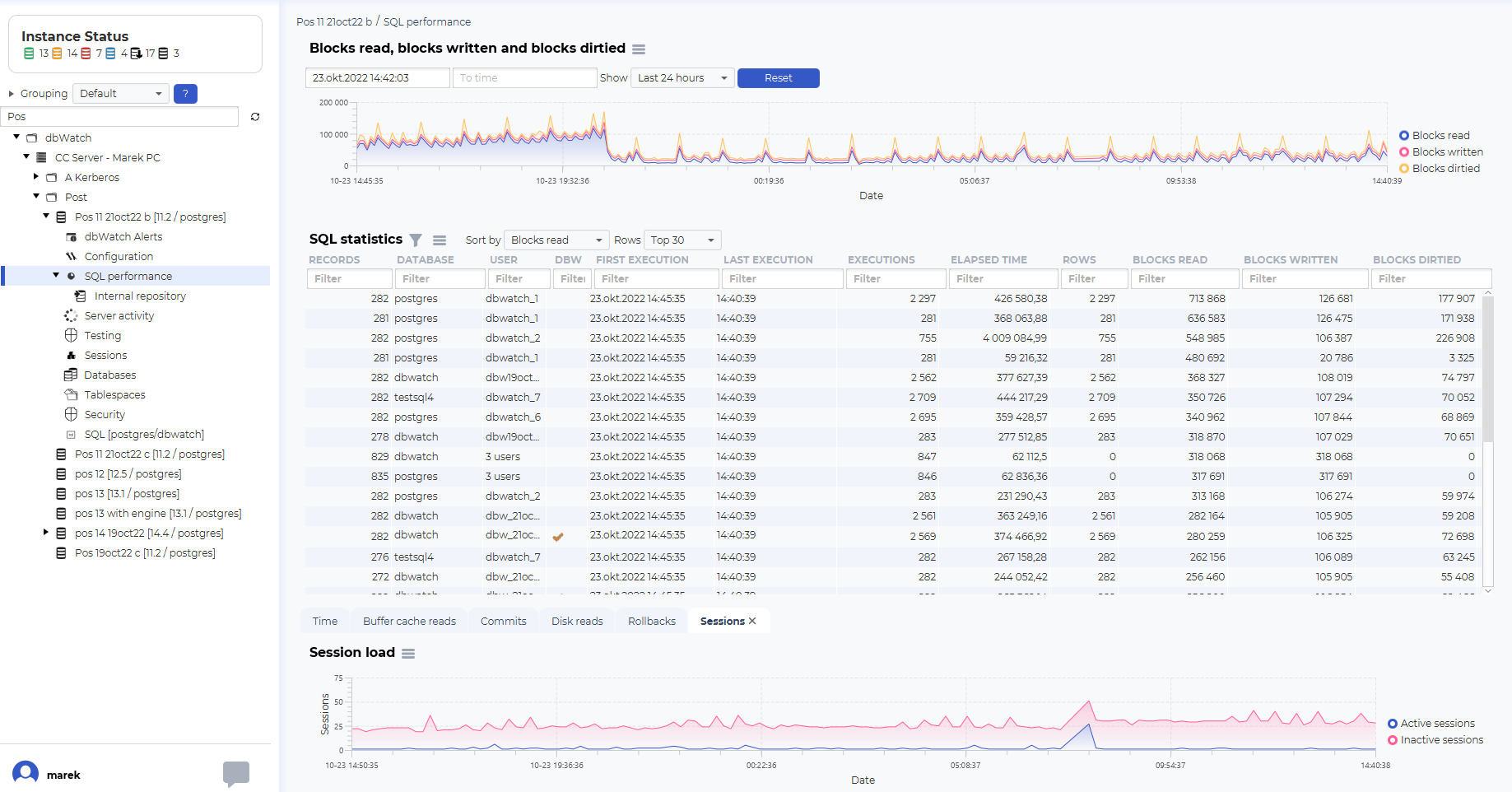Expand the A Kerberos tree node
Viewport: 1512px width, 792px height.
pos(36,177)
